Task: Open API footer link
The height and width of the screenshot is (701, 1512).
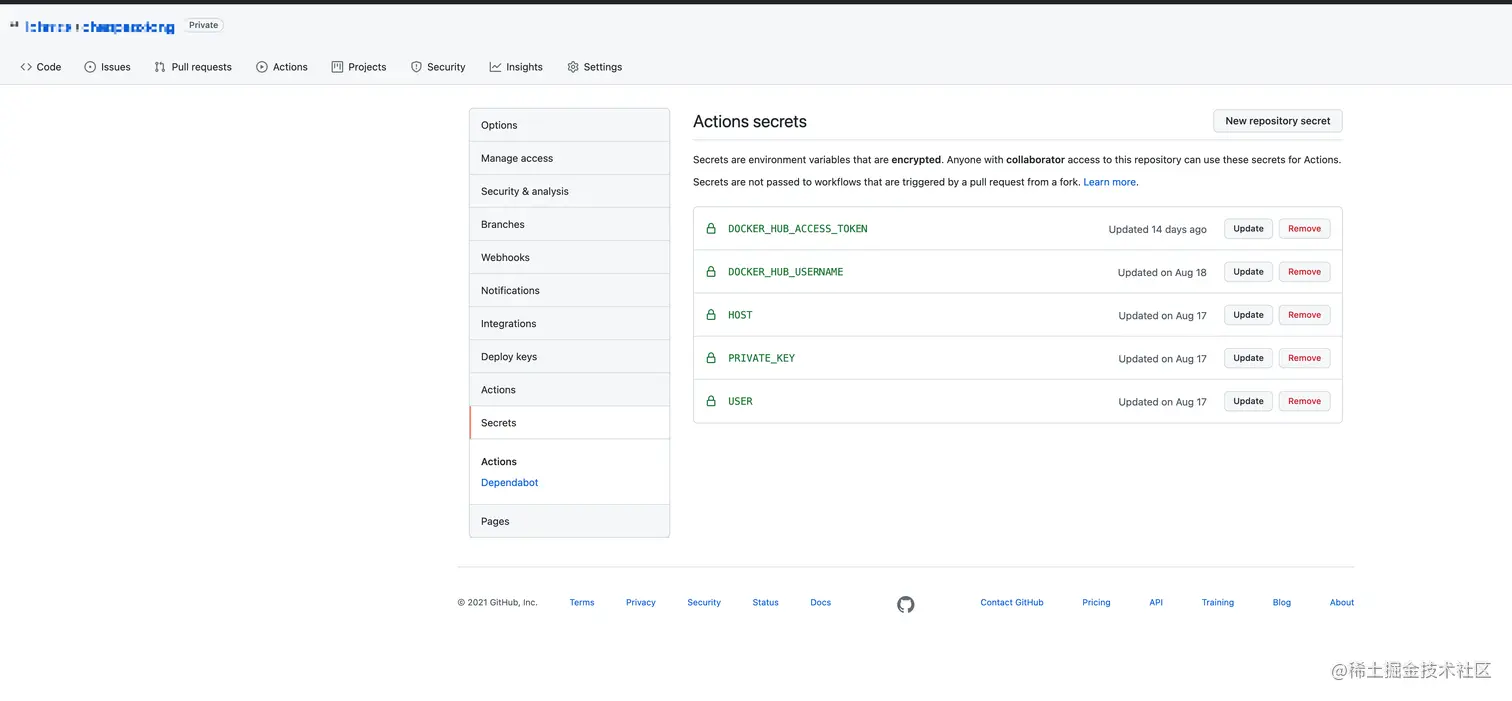Action: click(1156, 602)
